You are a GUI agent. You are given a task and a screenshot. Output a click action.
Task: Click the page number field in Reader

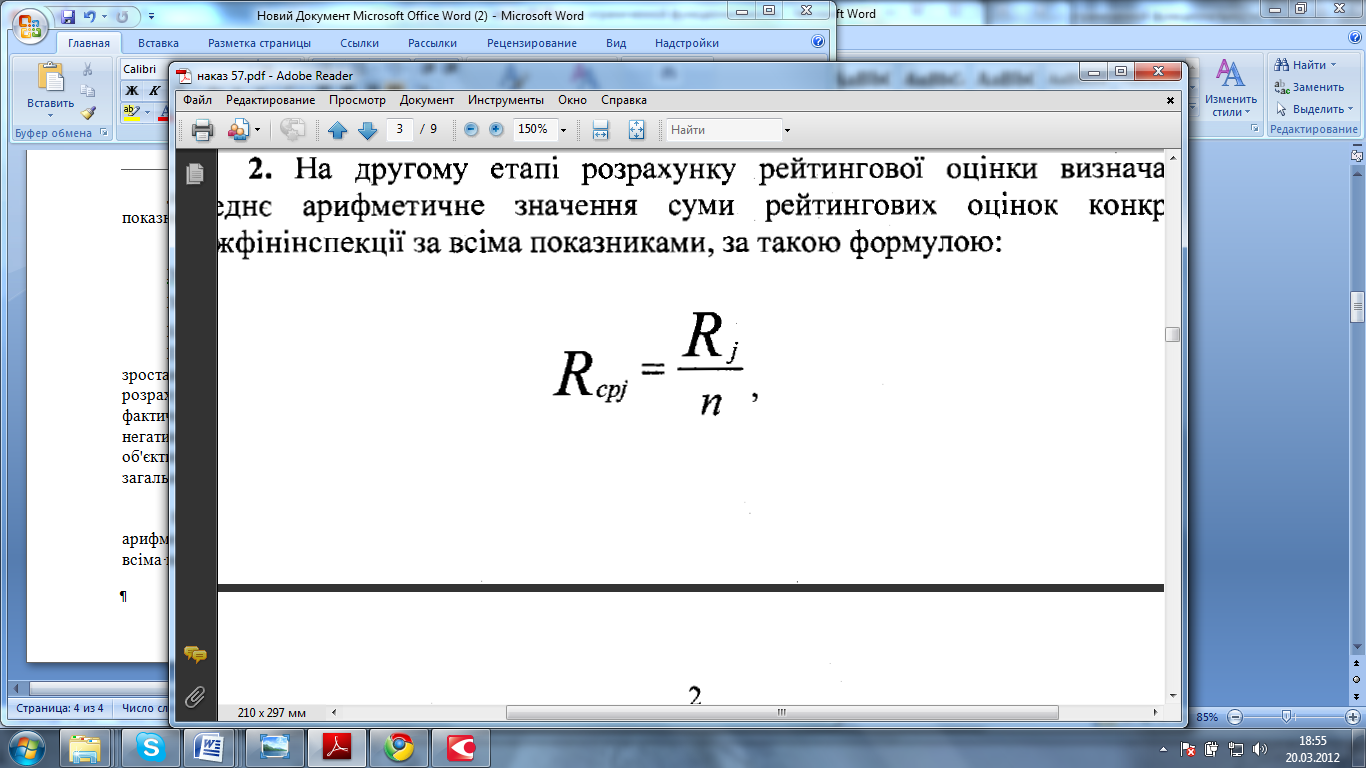(x=400, y=129)
